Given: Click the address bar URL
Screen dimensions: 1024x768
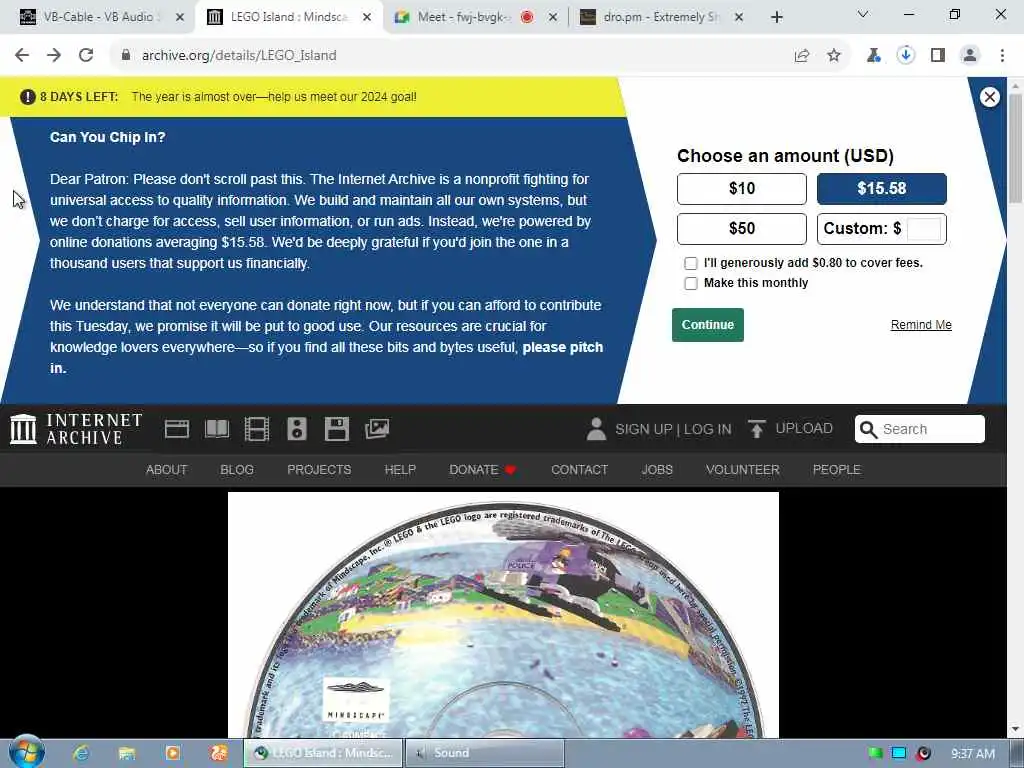Looking at the screenshot, I should 239,56.
